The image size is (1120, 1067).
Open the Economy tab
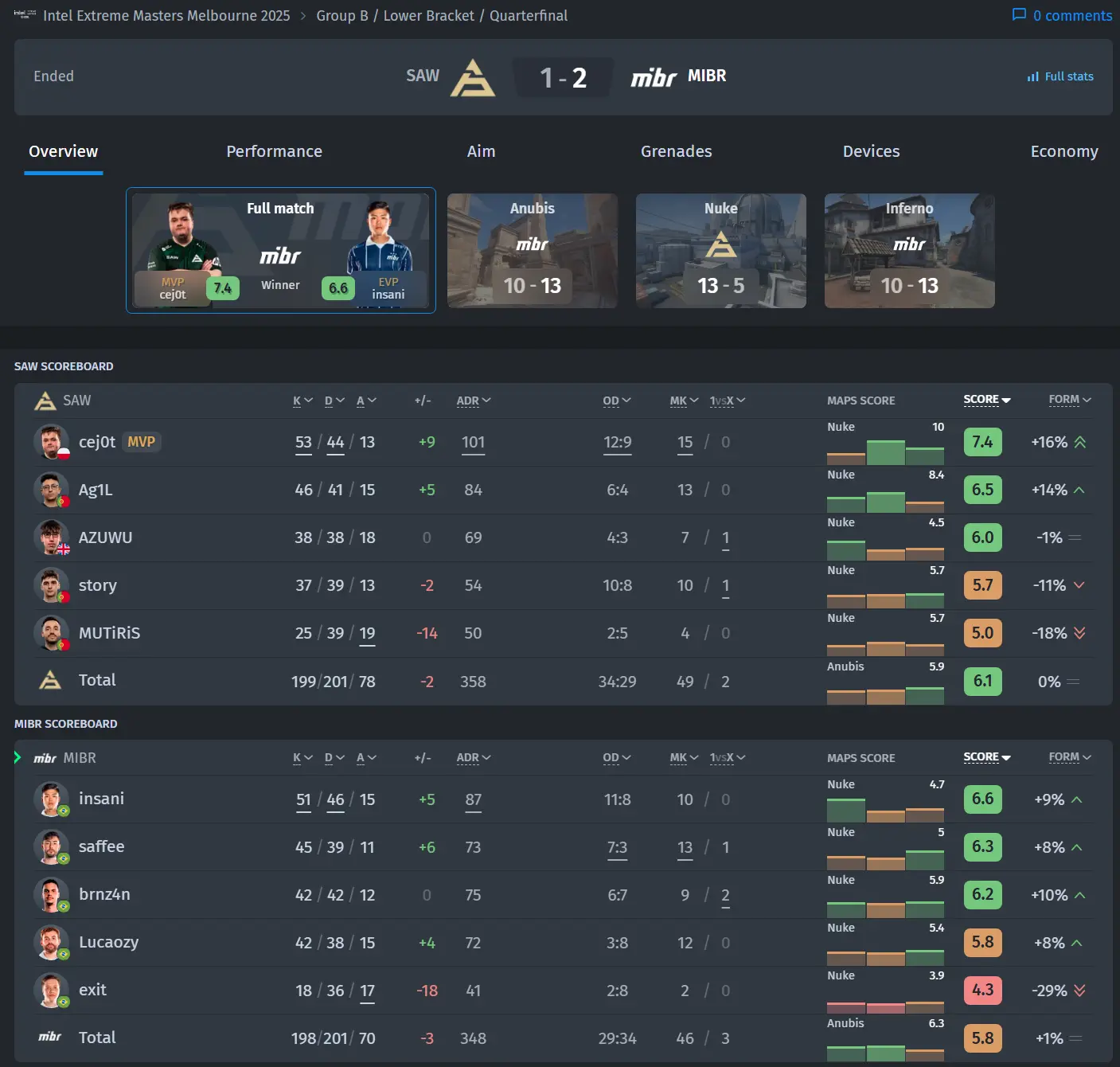pos(1064,151)
